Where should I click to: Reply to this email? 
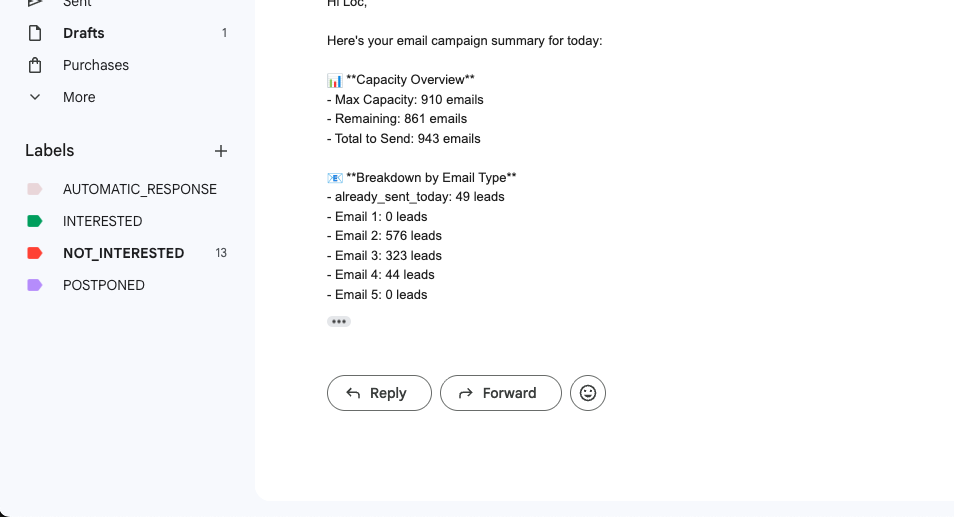(379, 393)
